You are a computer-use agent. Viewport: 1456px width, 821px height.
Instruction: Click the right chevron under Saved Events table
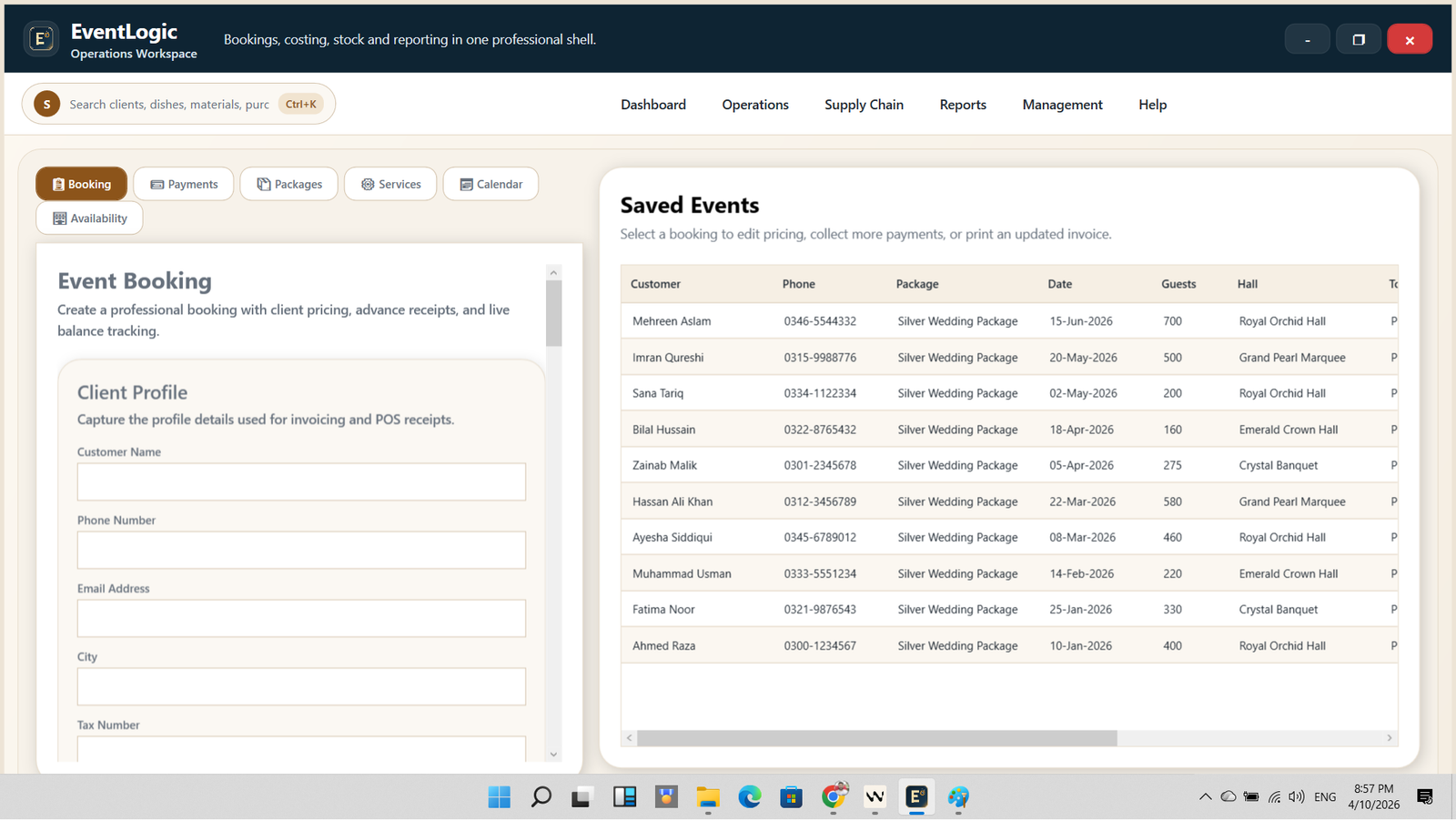pos(1389,738)
